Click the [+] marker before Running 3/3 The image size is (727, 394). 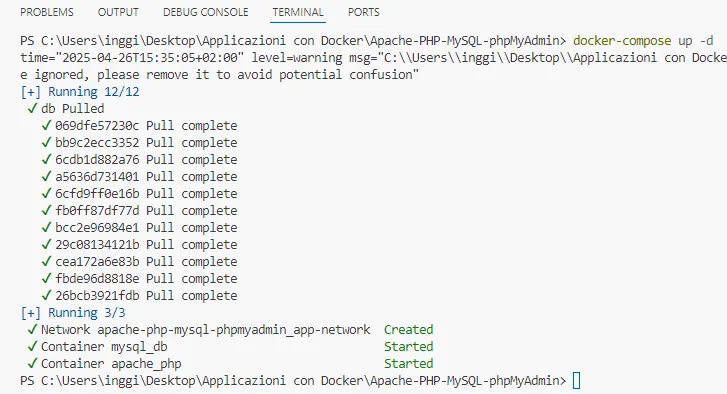coord(31,313)
